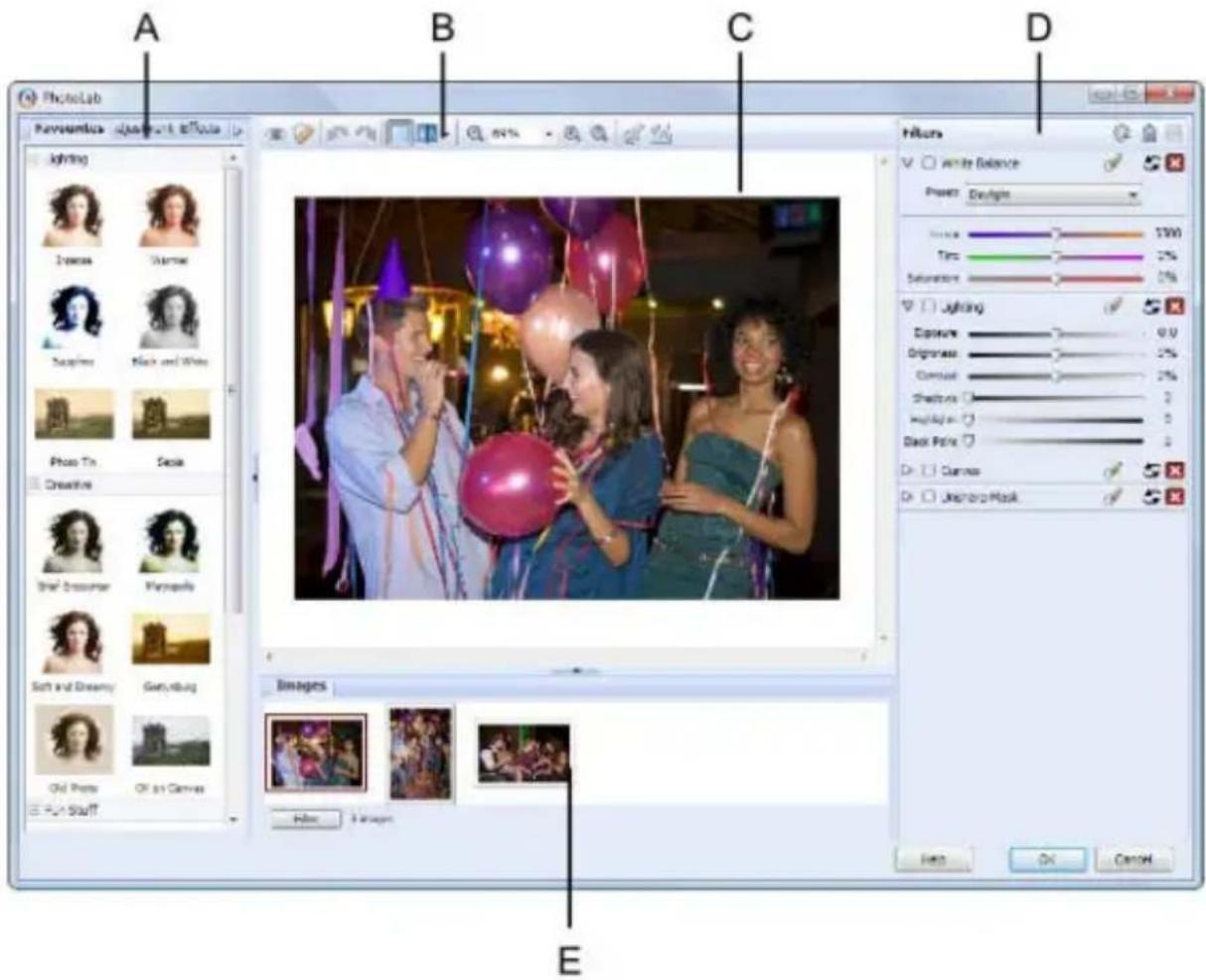The width and height of the screenshot is (1206, 980).
Task: Apply the Oil on Canvas preset thumbnail
Action: coord(171,741)
